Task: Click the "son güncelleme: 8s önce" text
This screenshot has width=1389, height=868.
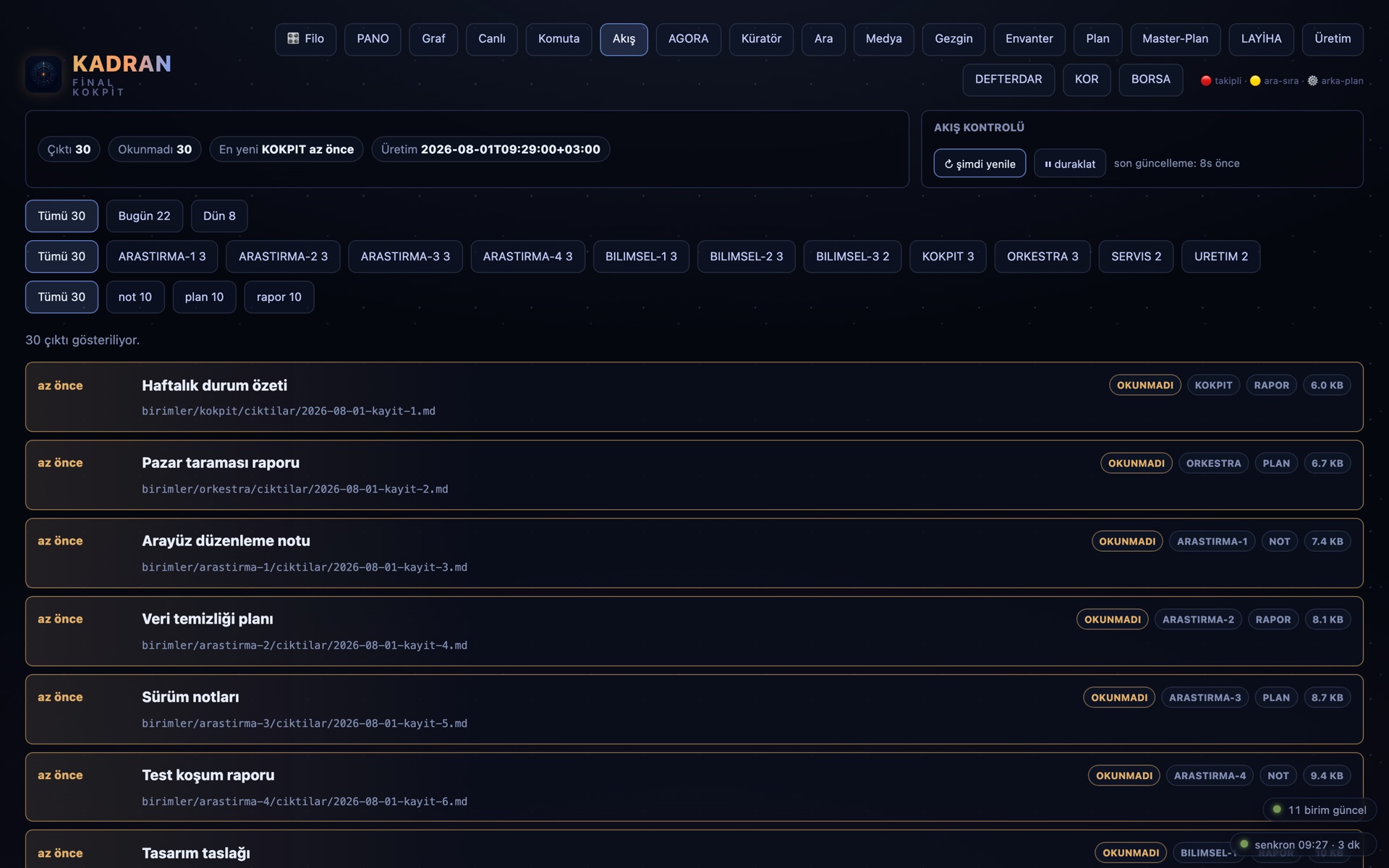Action: click(x=1176, y=163)
